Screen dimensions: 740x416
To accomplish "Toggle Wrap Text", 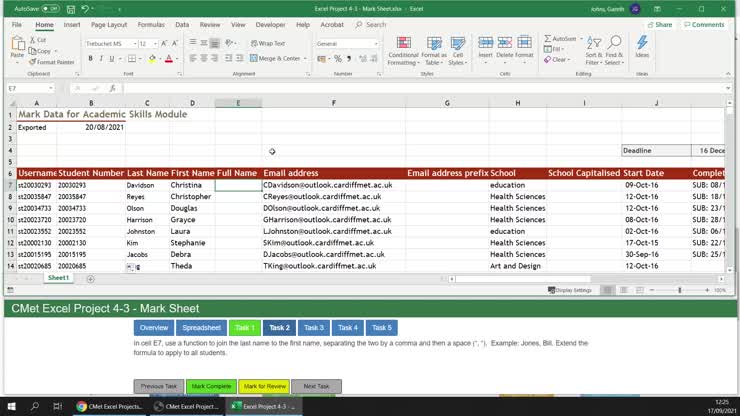I will (268, 43).
